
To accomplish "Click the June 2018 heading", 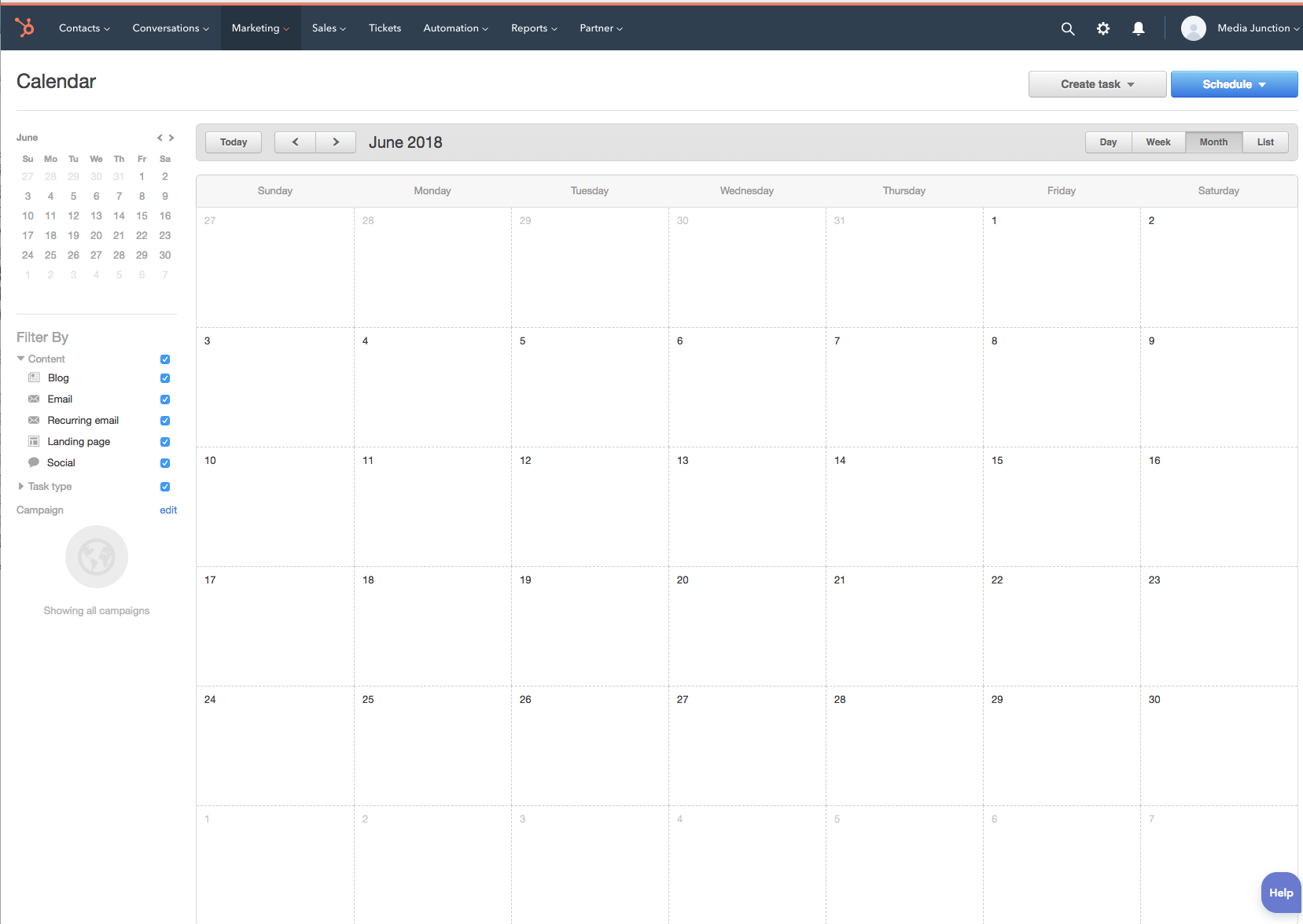I will pyautogui.click(x=406, y=142).
